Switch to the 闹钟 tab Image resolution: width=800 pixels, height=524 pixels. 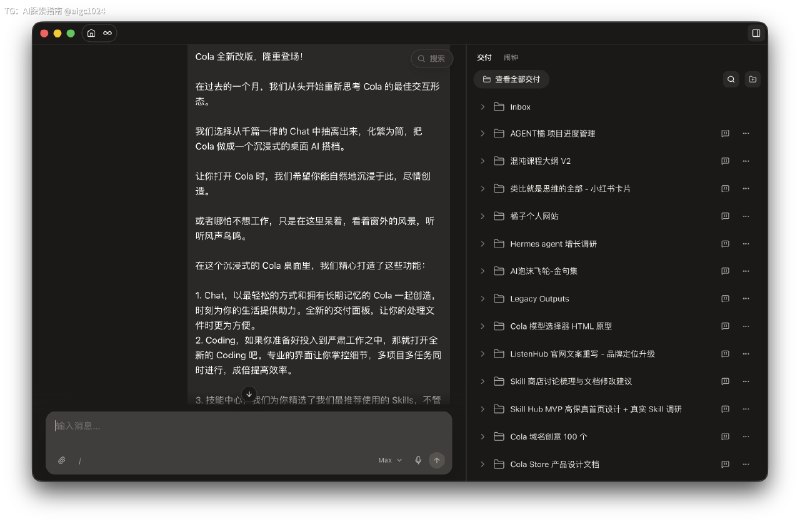[x=511, y=58]
